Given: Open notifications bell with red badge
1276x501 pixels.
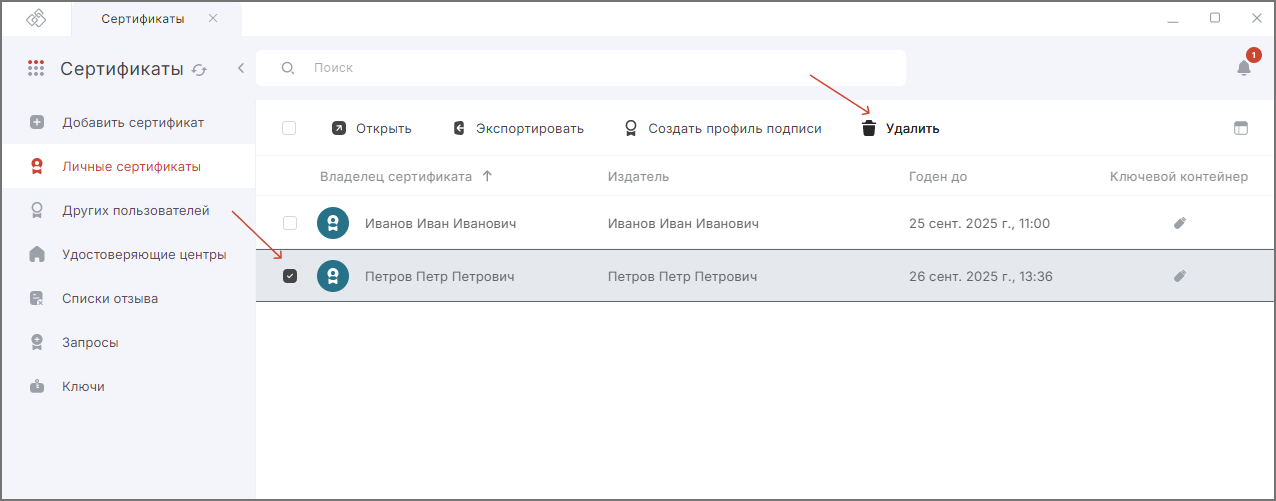Looking at the screenshot, I should (1244, 67).
